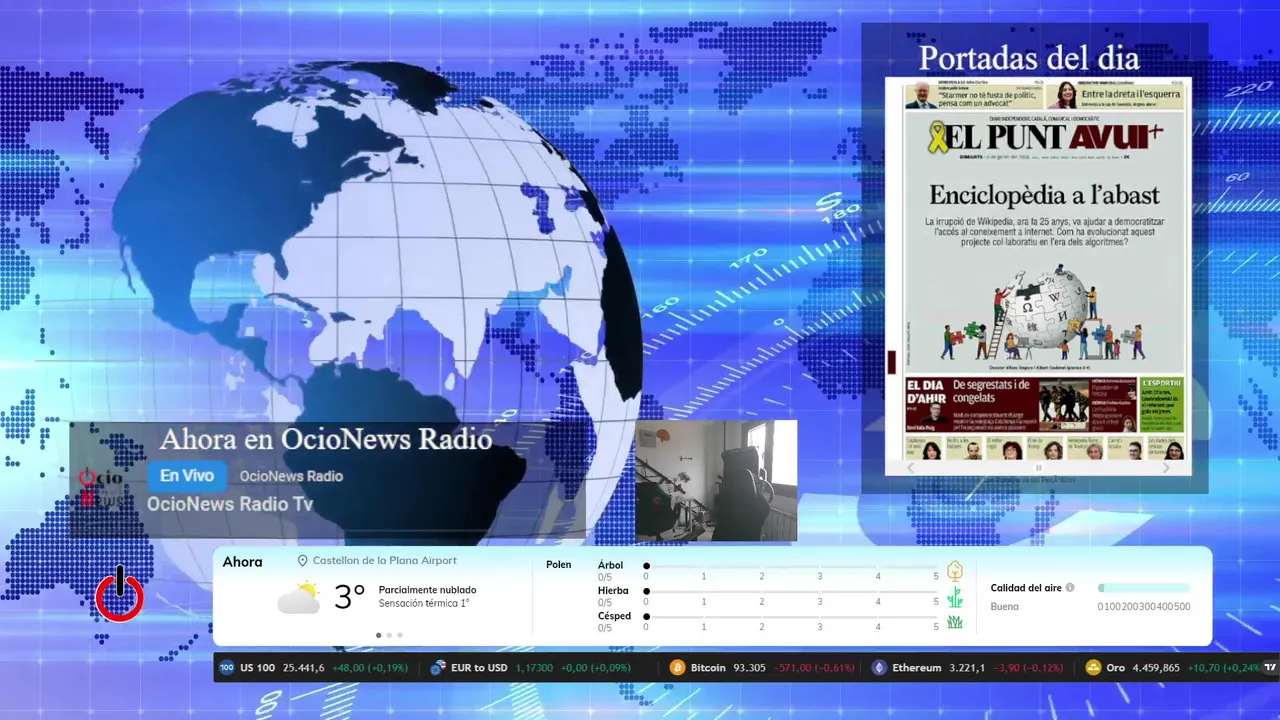Click the Hierba plant pollen icon
Image resolution: width=1280 pixels, height=720 pixels.
(955, 597)
